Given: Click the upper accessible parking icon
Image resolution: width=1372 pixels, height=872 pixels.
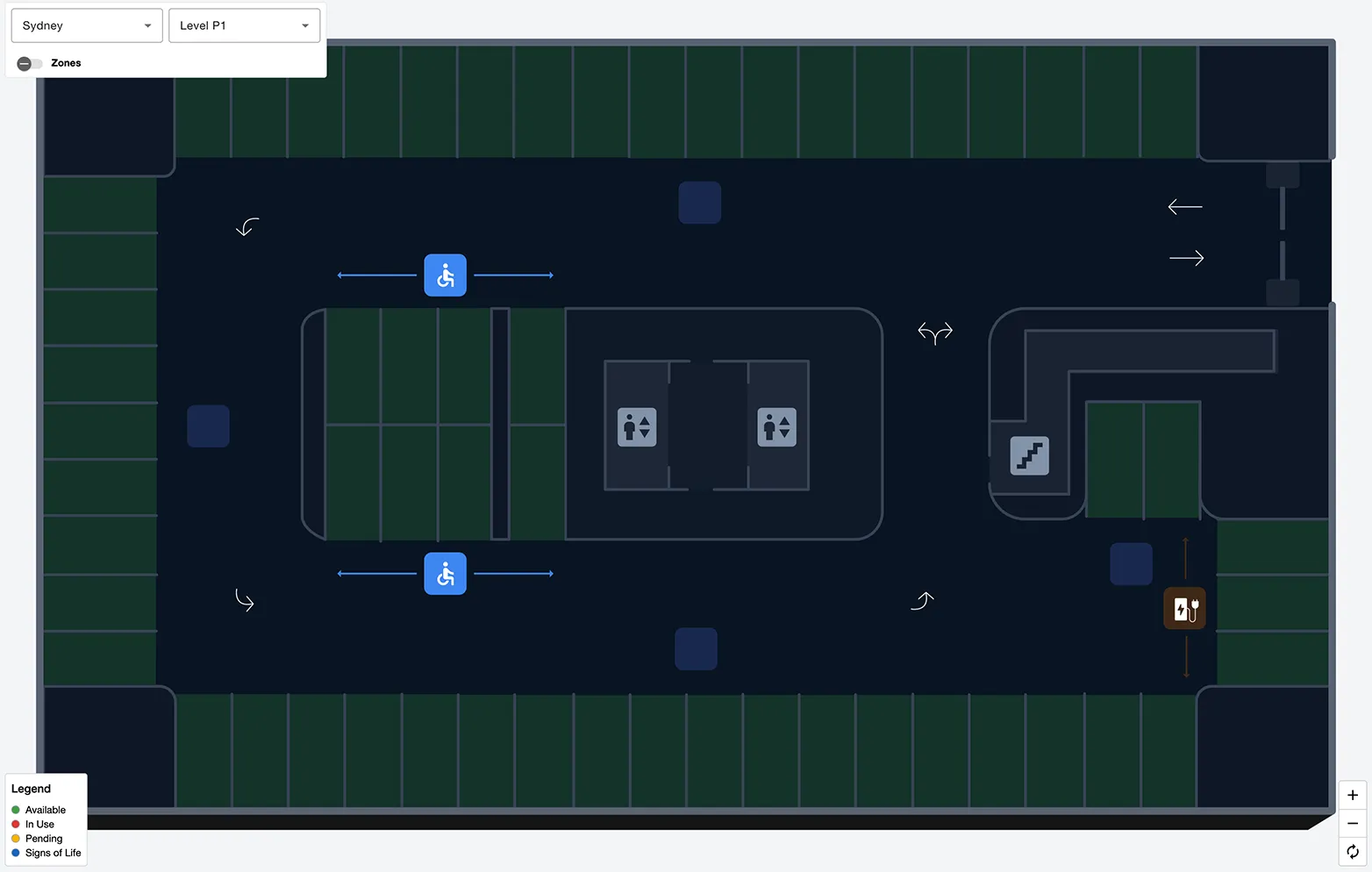Looking at the screenshot, I should [x=446, y=275].
